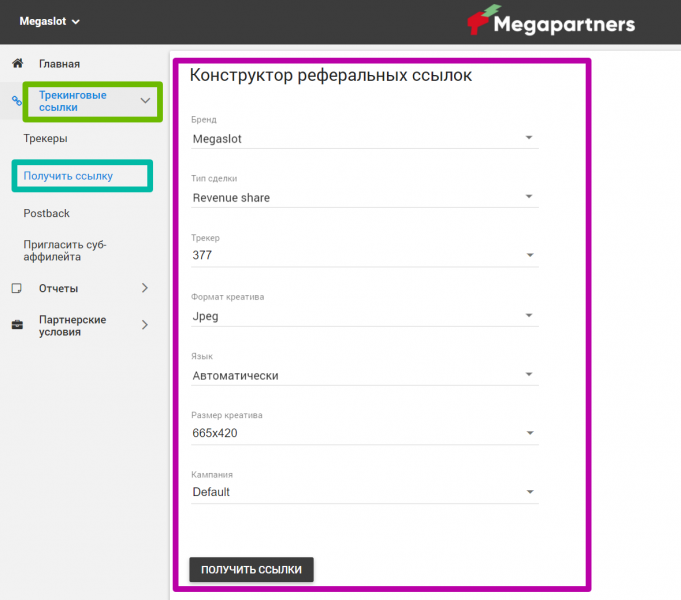Viewport: 681px width, 600px height.
Task: Open the Размер креатива dropdown
Action: [364, 433]
